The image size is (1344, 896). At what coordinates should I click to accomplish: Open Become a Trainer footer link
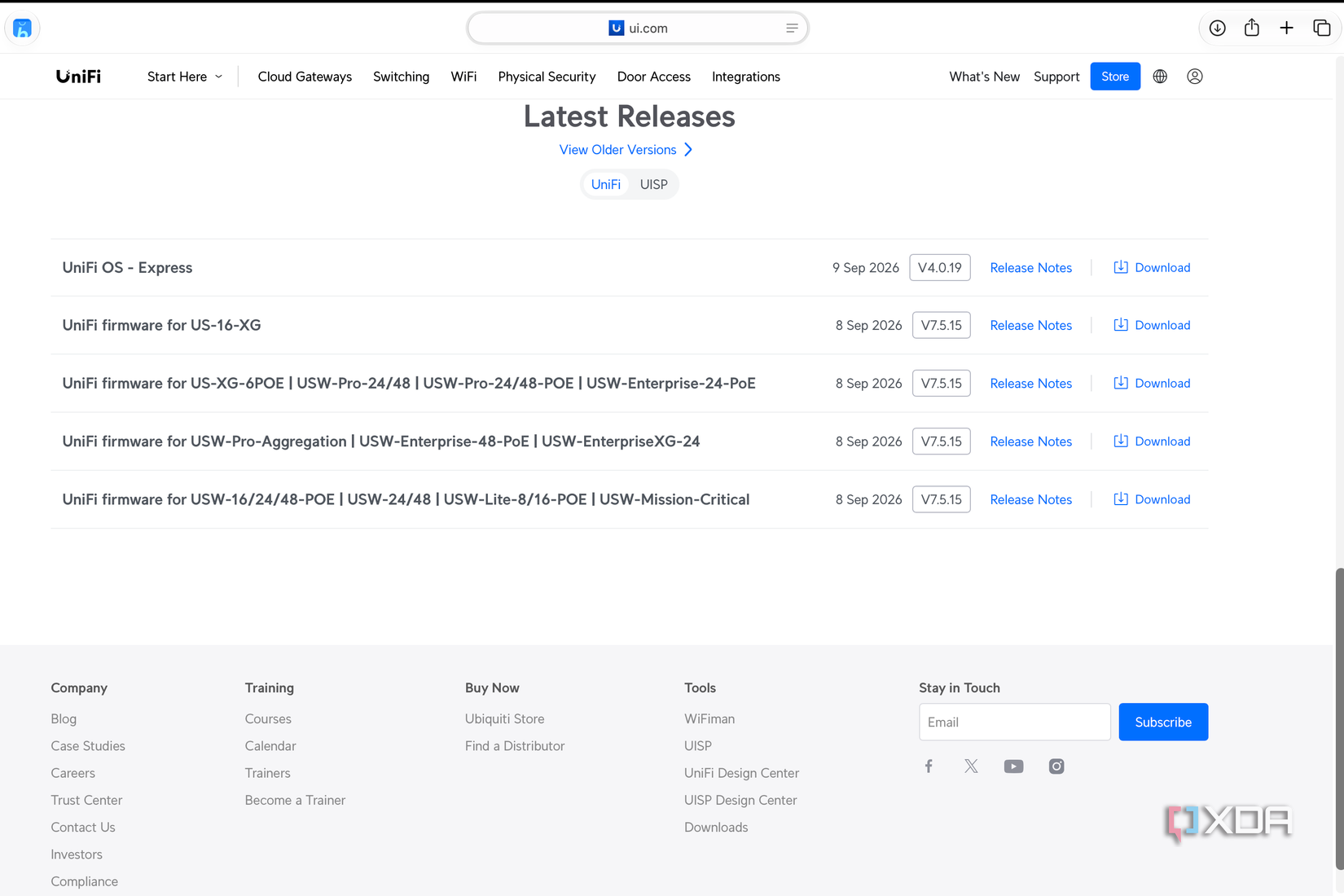[x=295, y=800]
